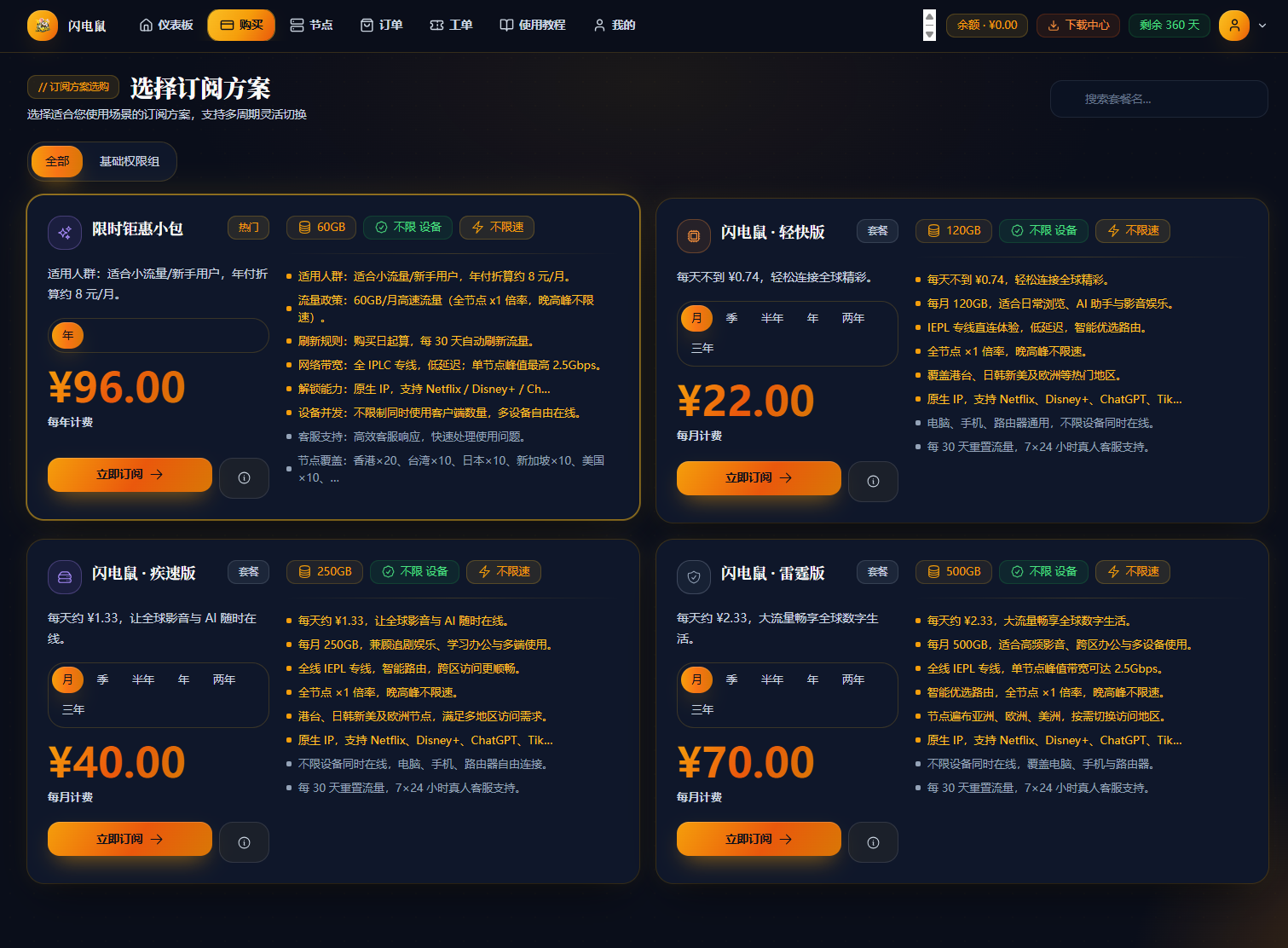
Task: Click info icon on 限时钜惠小包 card
Action: (x=244, y=477)
